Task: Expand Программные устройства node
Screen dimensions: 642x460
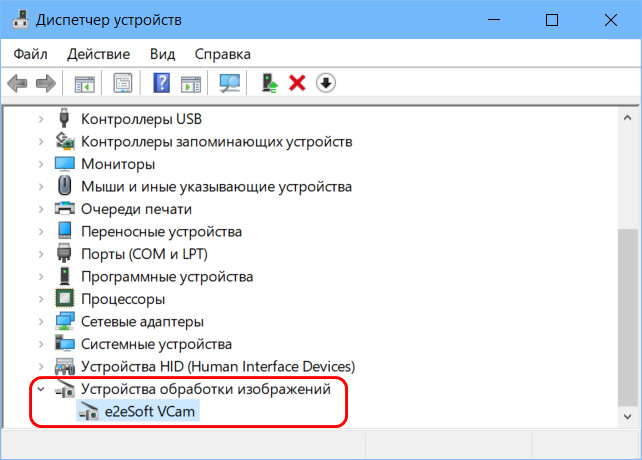Action: [x=41, y=277]
